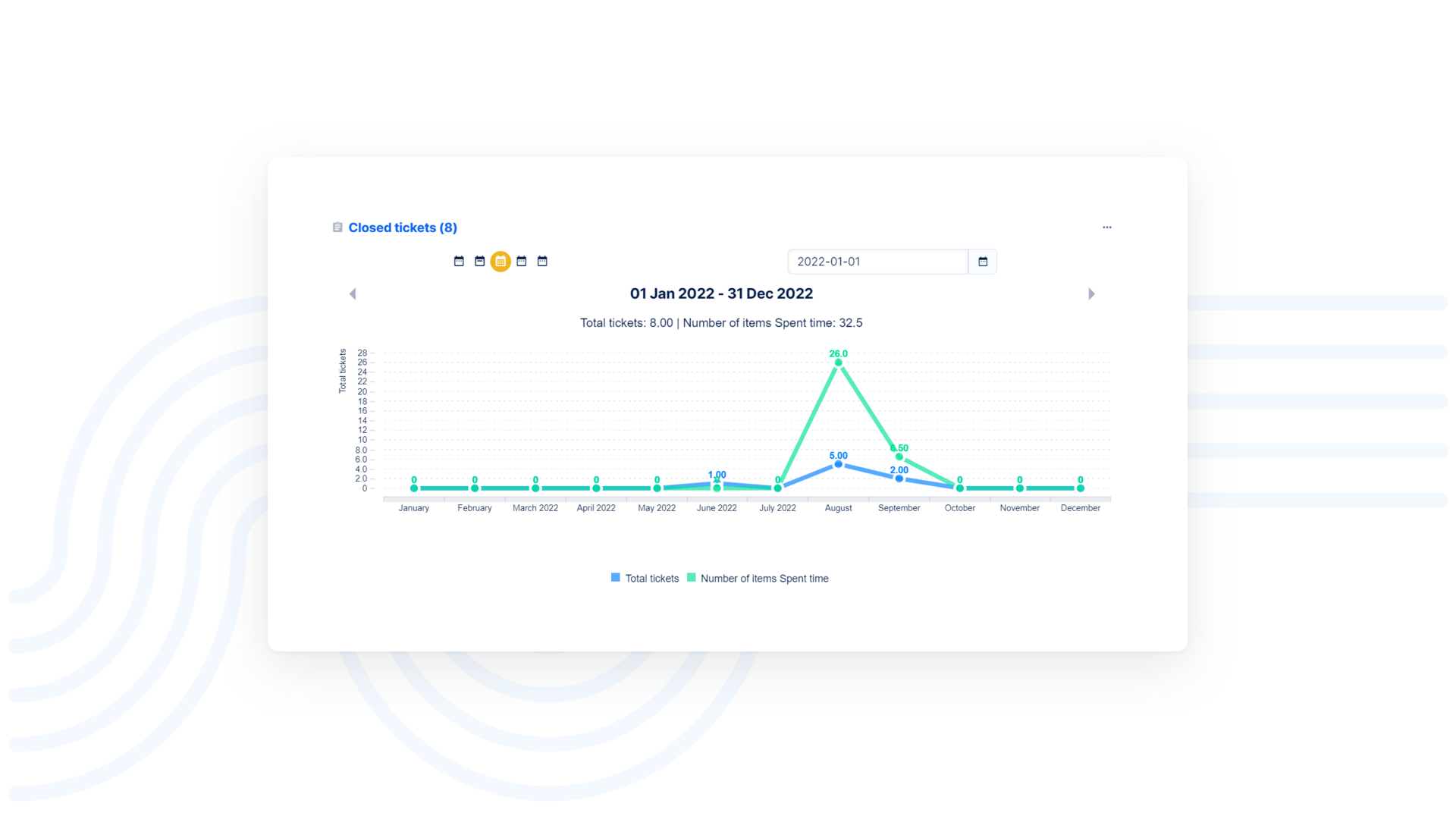Screen dimensions: 1456x816
Task: Toggle Total tickets series in legend
Action: (651, 579)
